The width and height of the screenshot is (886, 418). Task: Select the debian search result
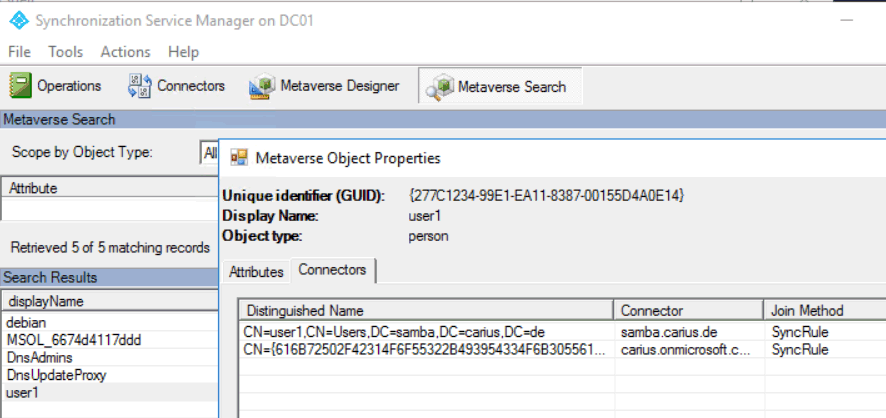pos(110,323)
